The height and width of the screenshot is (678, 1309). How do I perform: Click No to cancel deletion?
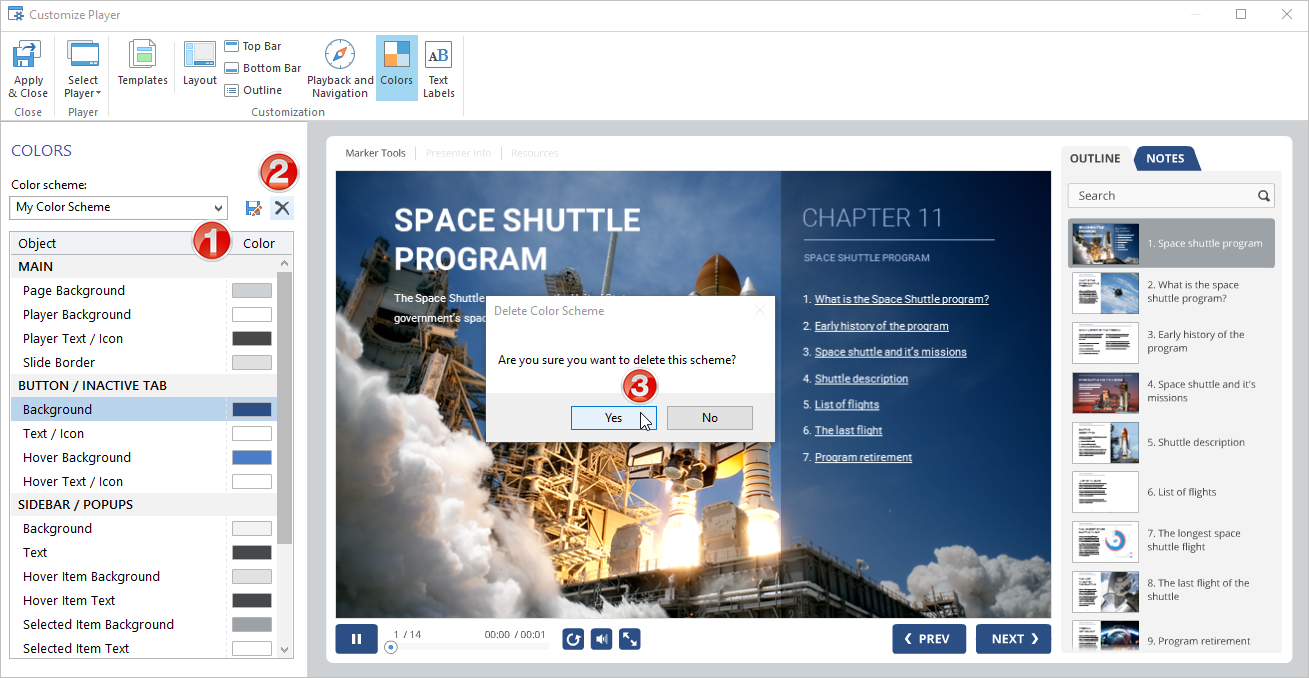pyautogui.click(x=709, y=418)
